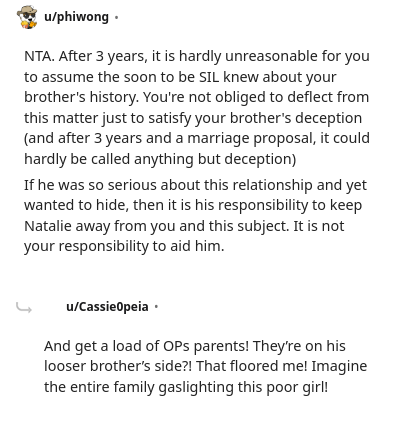The image size is (400, 422).
Task: Click the dot separator after u/phiwong
Action: click(116, 18)
